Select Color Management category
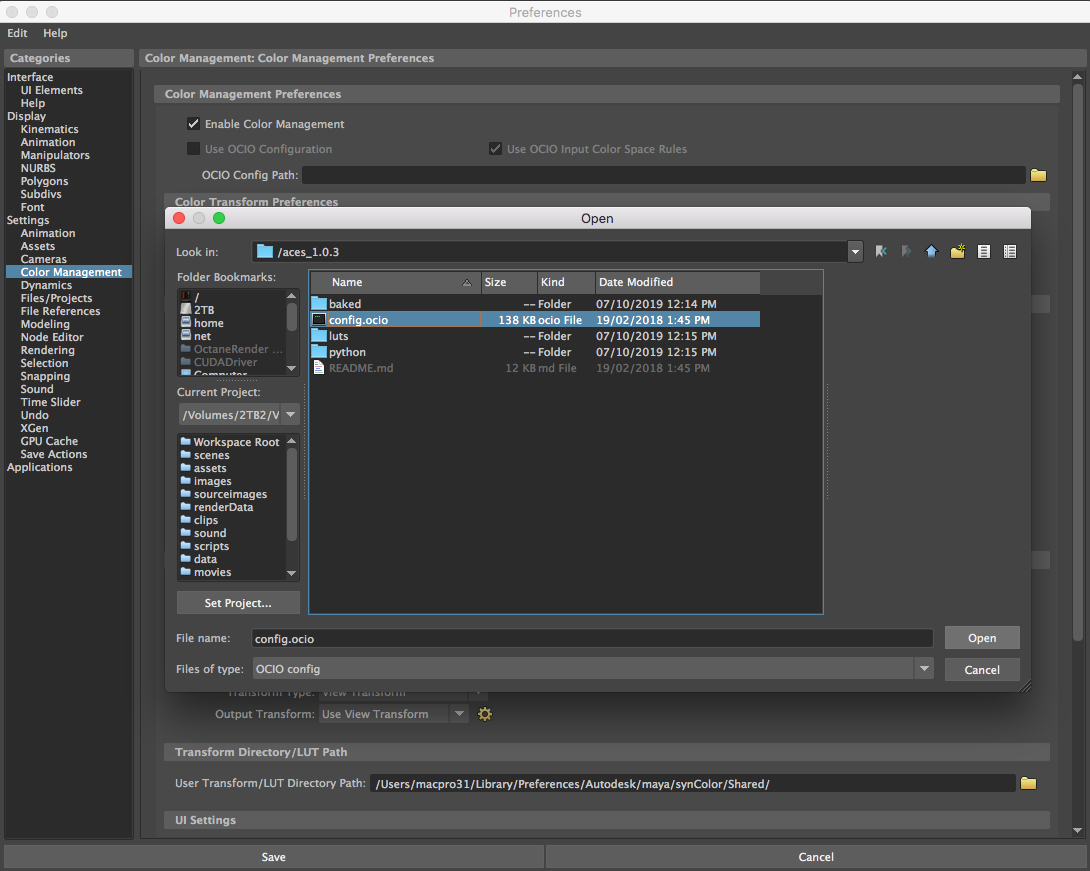 point(69,272)
